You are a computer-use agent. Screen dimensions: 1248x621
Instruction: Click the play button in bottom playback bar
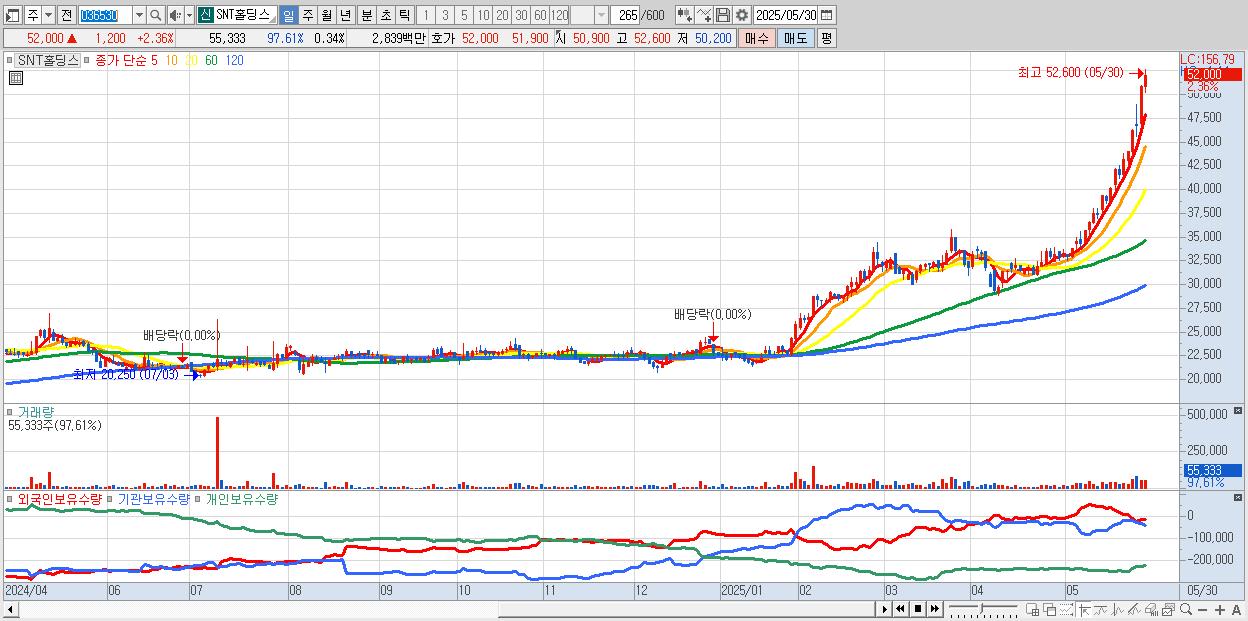[885, 609]
